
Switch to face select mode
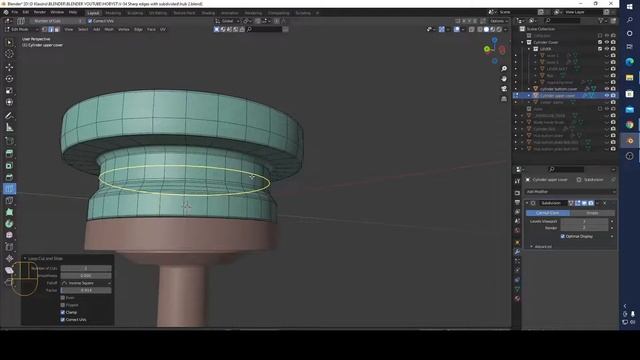(57, 29)
